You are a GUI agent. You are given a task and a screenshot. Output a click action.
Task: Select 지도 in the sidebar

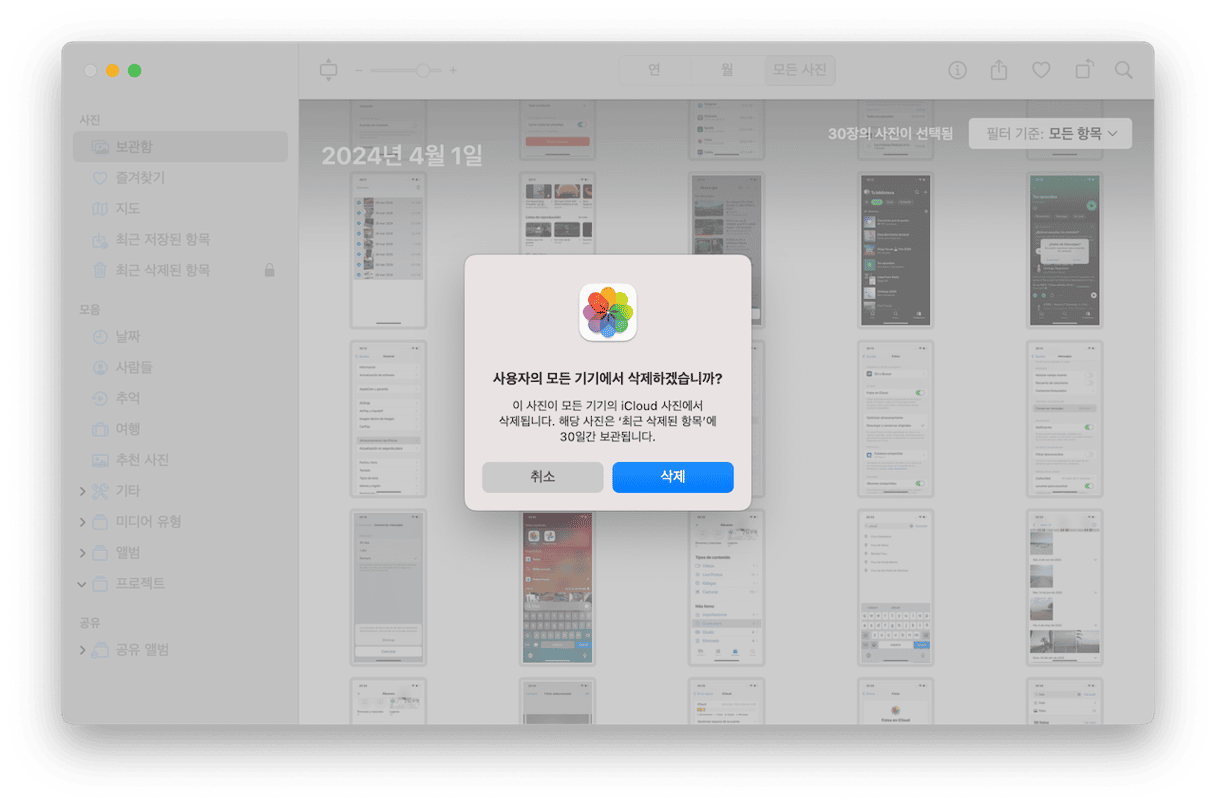127,209
